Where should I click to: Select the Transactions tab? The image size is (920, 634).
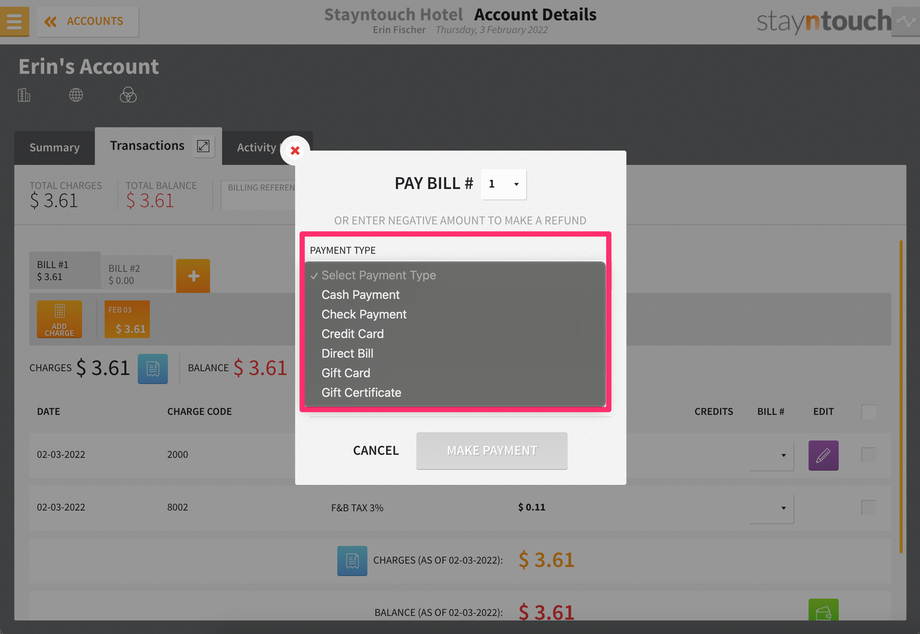pos(147,145)
